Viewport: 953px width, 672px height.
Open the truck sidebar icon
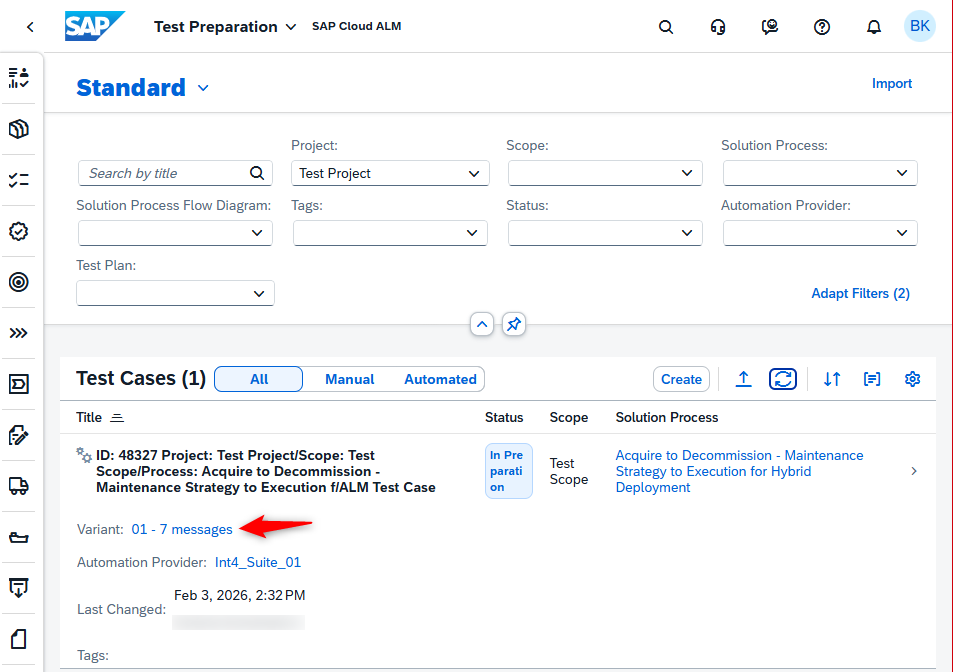[x=19, y=486]
